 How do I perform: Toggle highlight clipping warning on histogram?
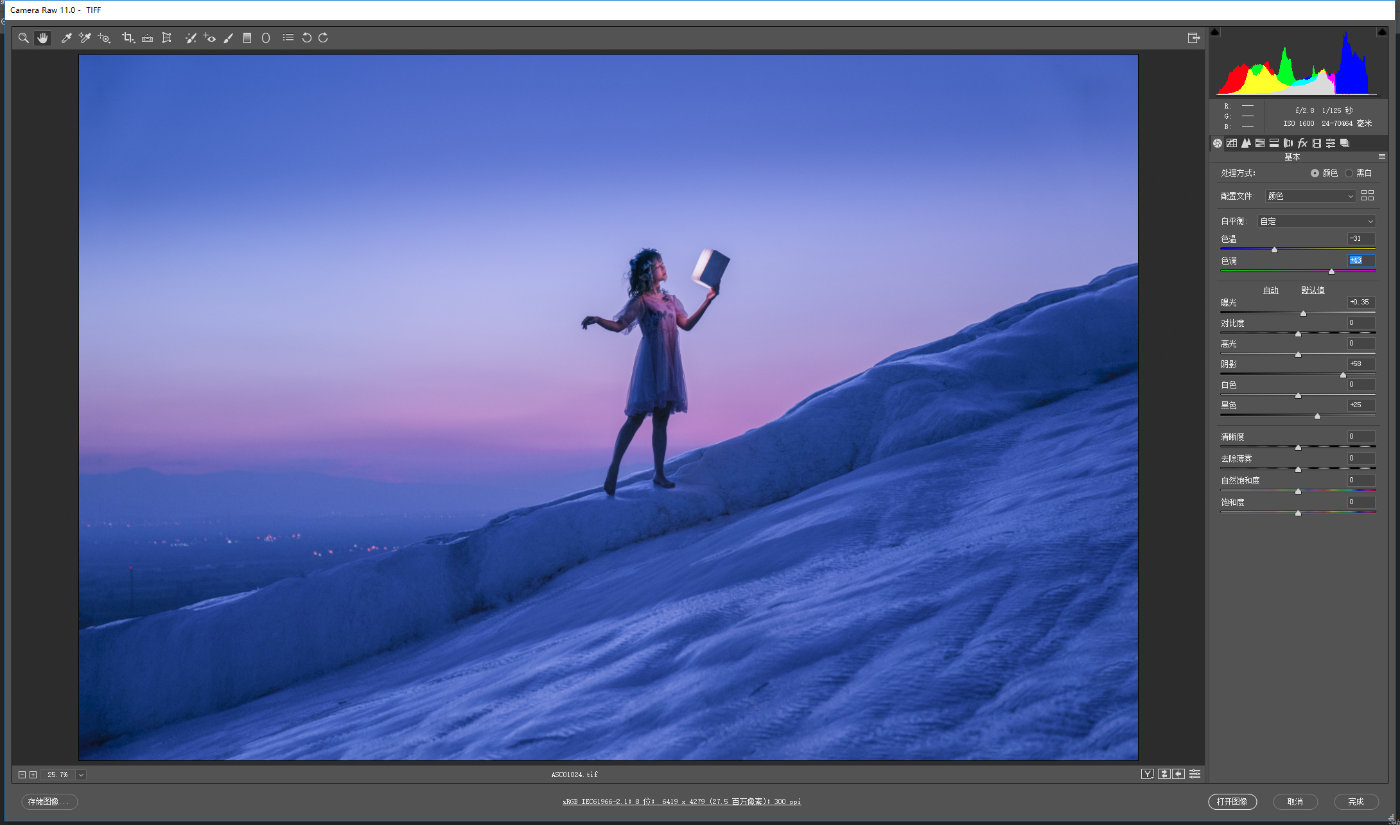(x=1381, y=32)
